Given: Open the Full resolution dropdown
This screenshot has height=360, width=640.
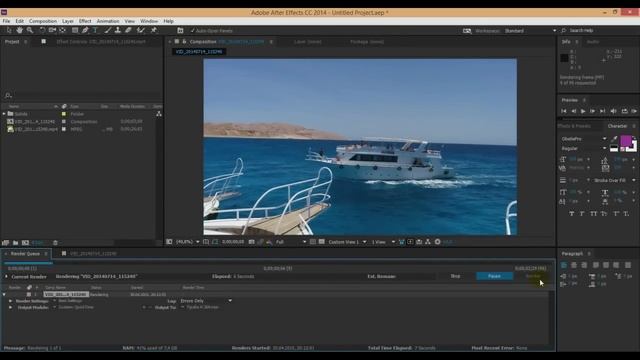Looking at the screenshot, I should pos(290,242).
